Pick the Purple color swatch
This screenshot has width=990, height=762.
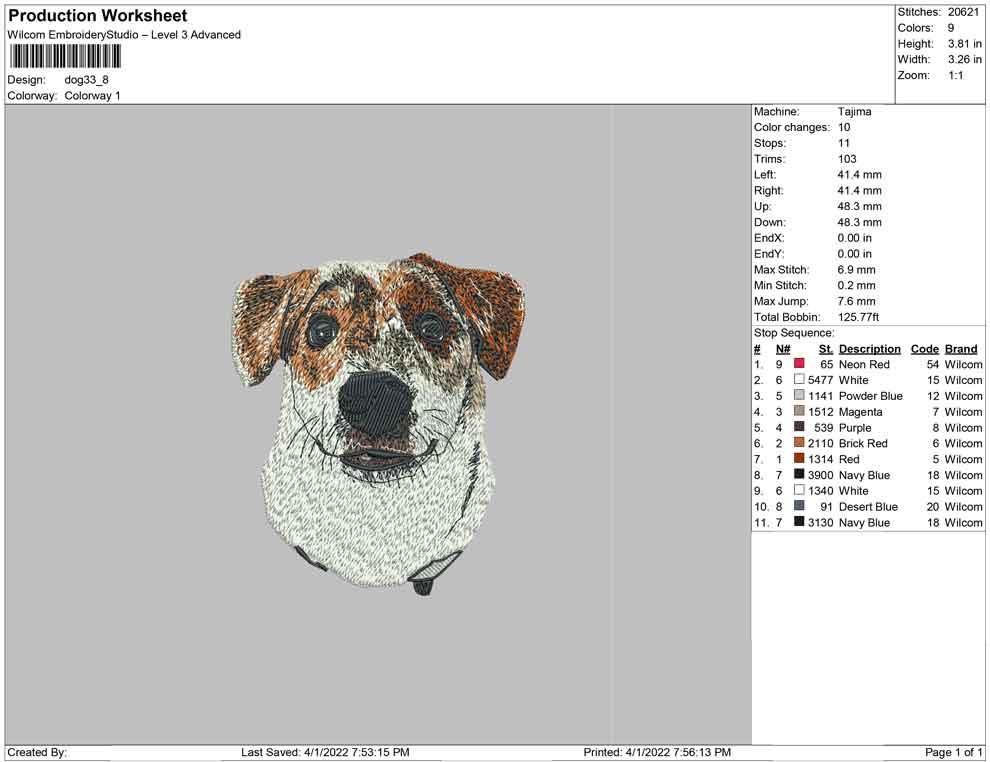coord(799,428)
